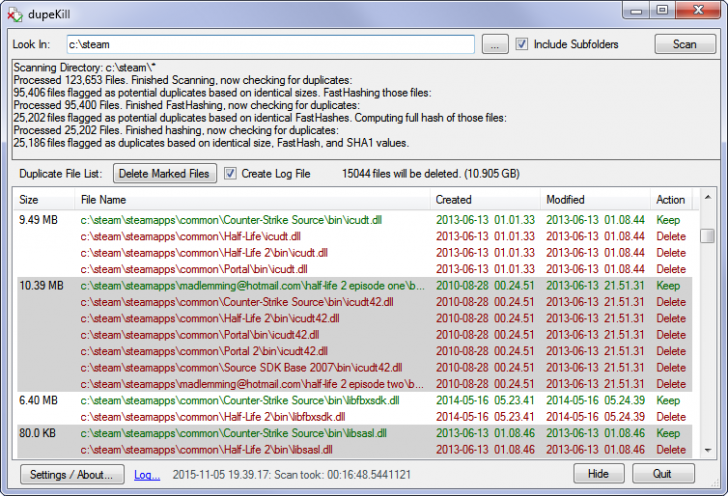This screenshot has height=496, width=728.
Task: Click the dupeKill app icon in title bar
Action: [x=14, y=14]
